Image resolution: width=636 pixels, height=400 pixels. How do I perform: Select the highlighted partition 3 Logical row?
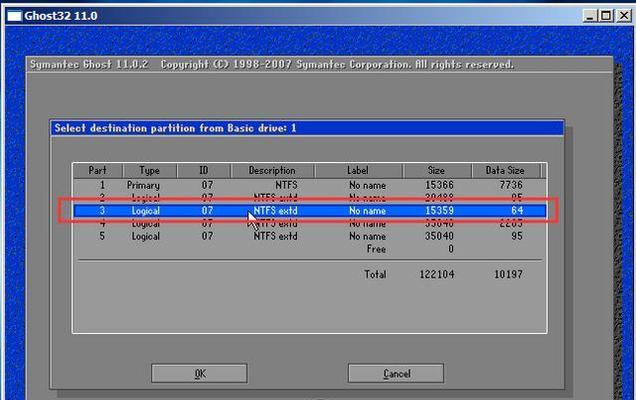pos(310,211)
